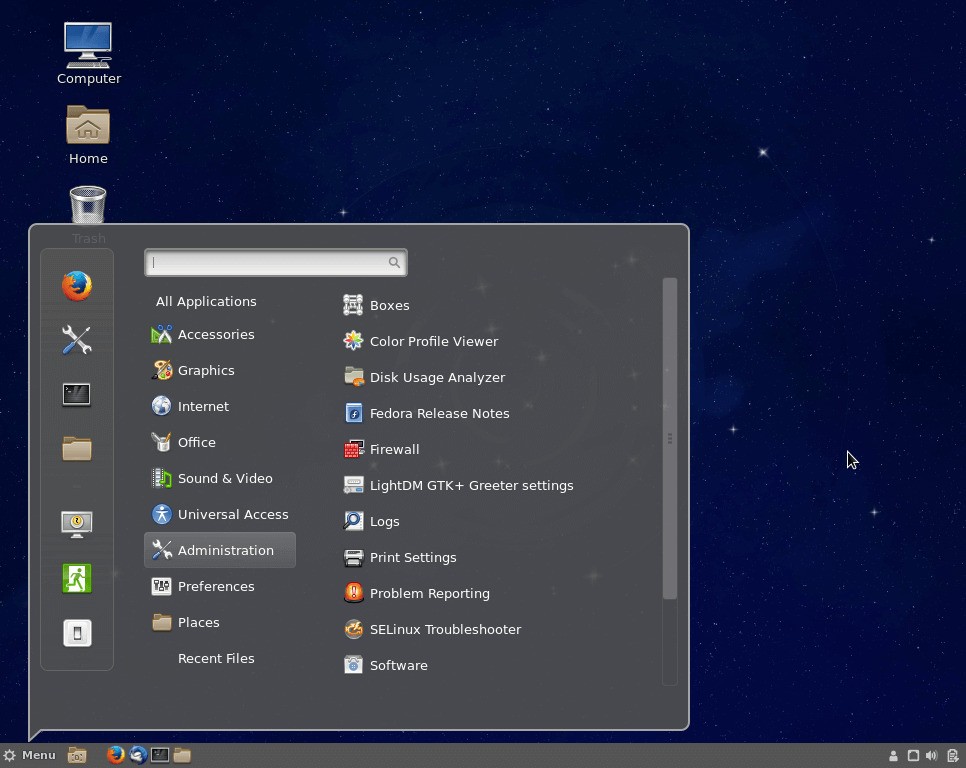This screenshot has height=768, width=966.
Task: Select the Home folder desktop icon
Action: tap(88, 135)
